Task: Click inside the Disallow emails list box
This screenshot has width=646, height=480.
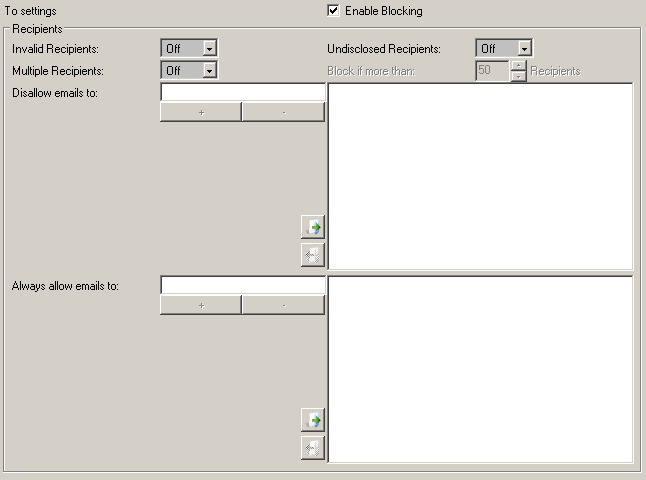Action: [x=480, y=176]
